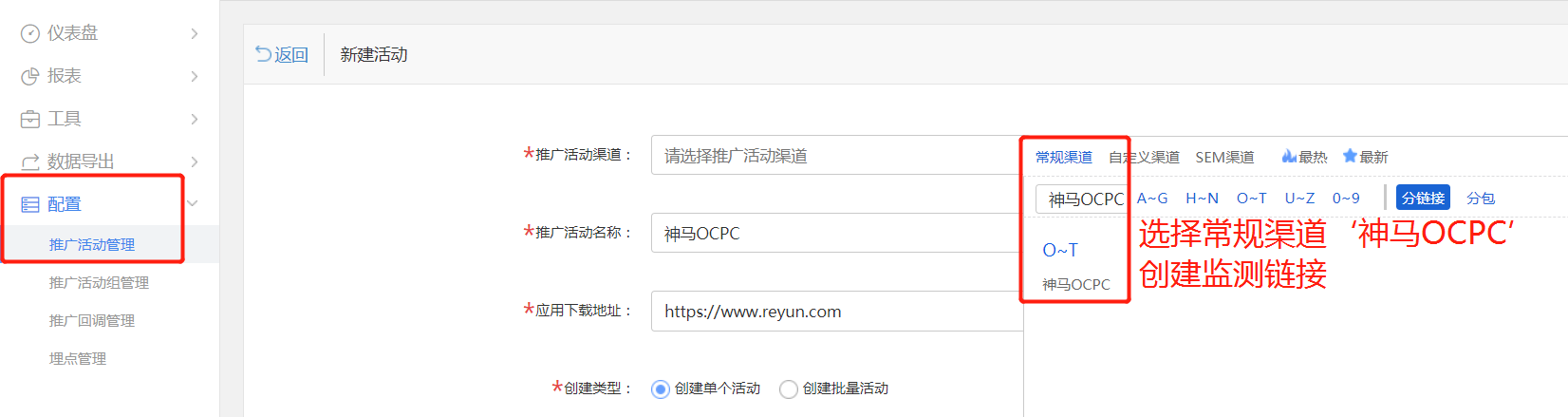
Task: Open 推广回调管理 submenu item
Action: click(x=92, y=320)
